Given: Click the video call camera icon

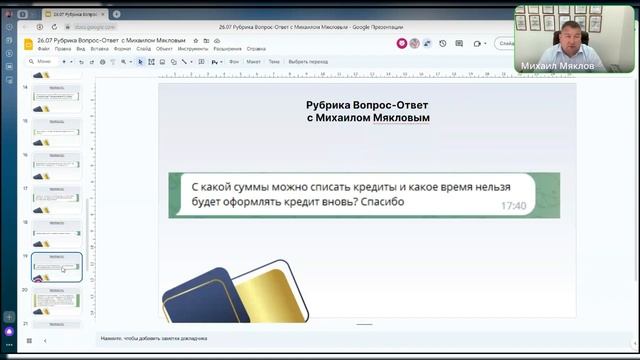Looking at the screenshot, I should click(x=477, y=43).
